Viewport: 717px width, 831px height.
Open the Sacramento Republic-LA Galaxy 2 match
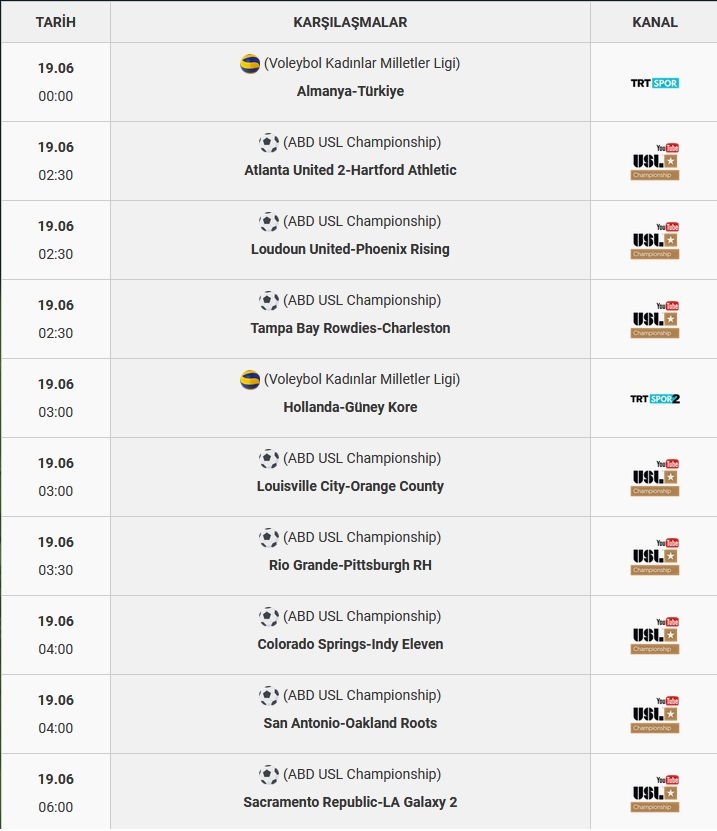[x=350, y=802]
